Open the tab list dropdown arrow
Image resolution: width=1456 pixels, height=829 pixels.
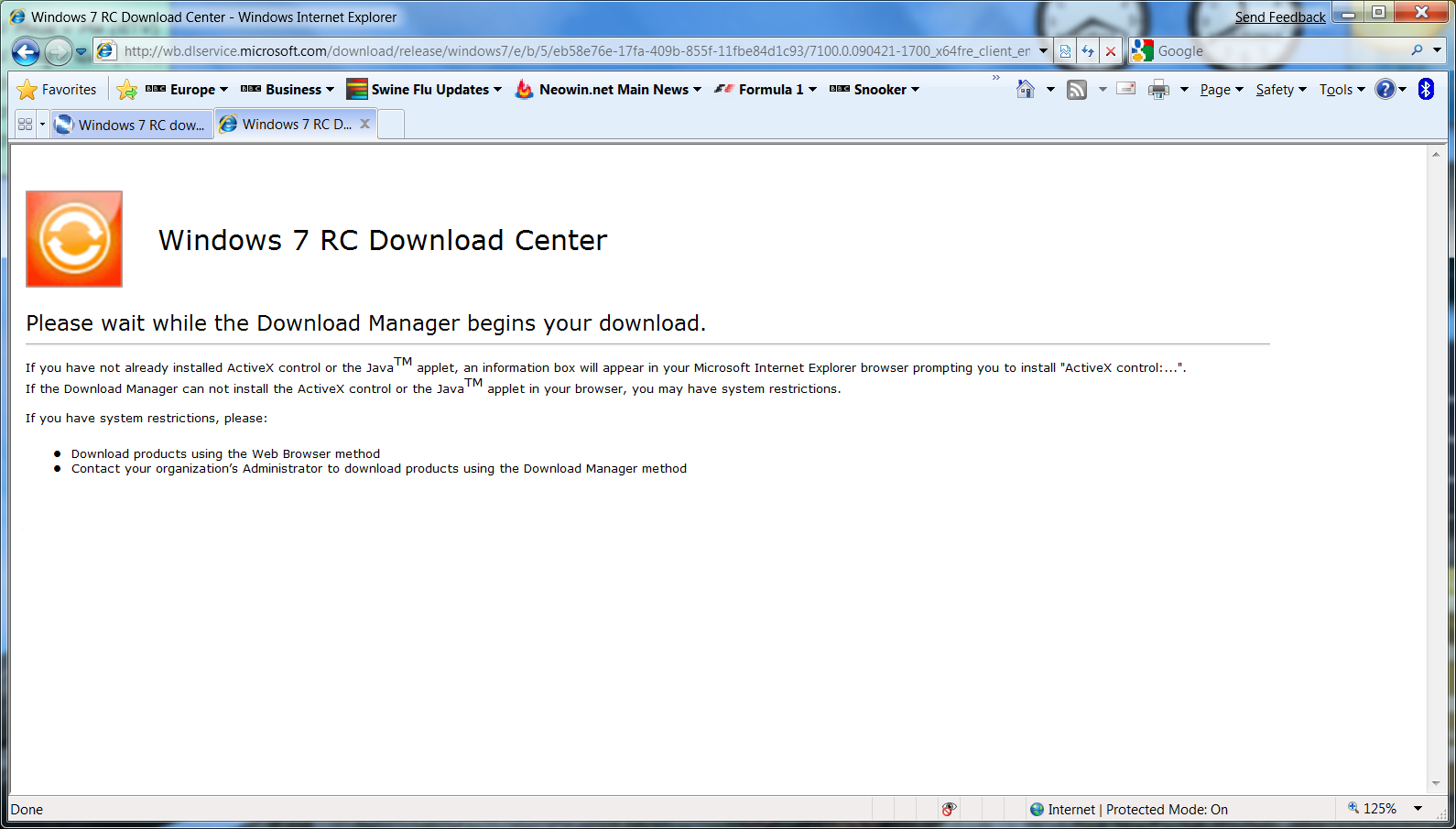tap(42, 124)
